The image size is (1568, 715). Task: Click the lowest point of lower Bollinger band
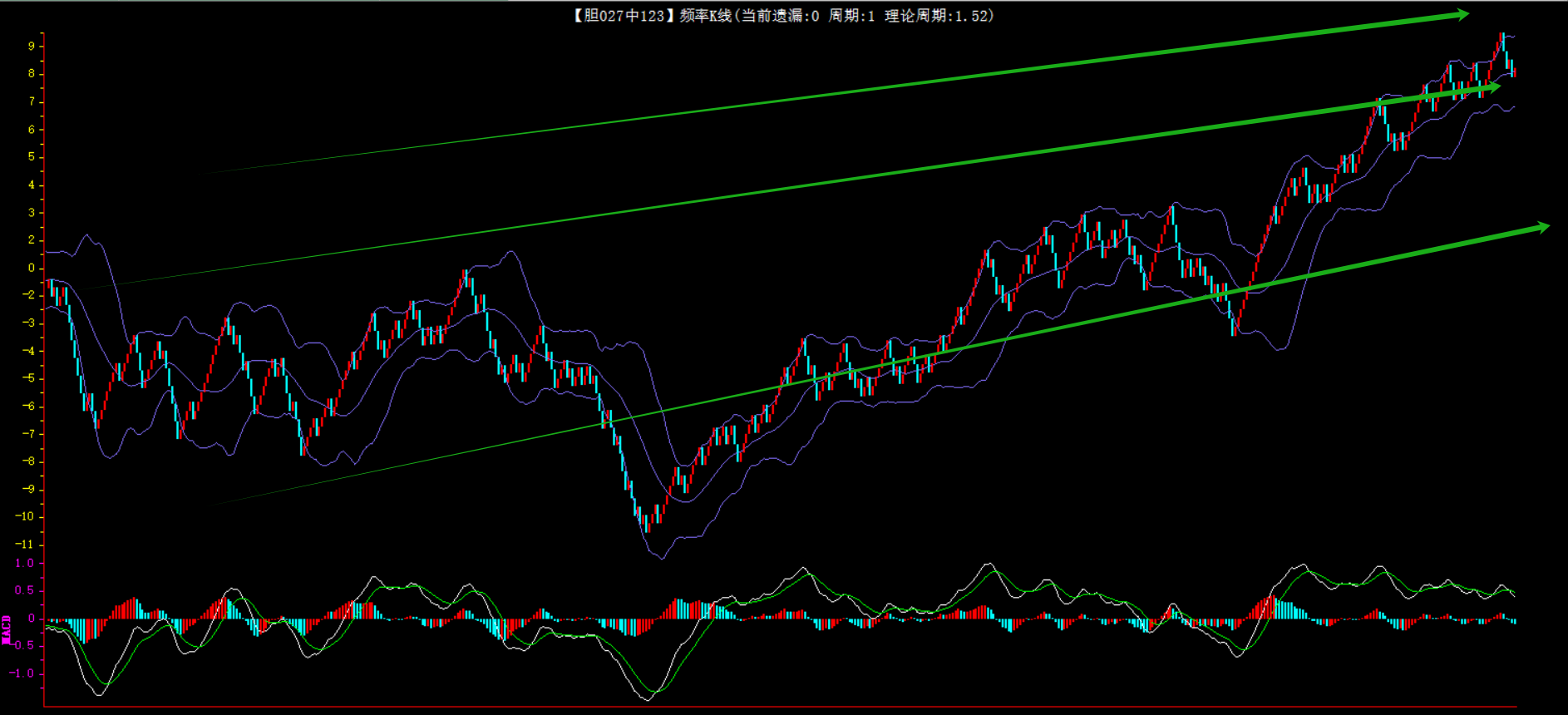click(662, 558)
